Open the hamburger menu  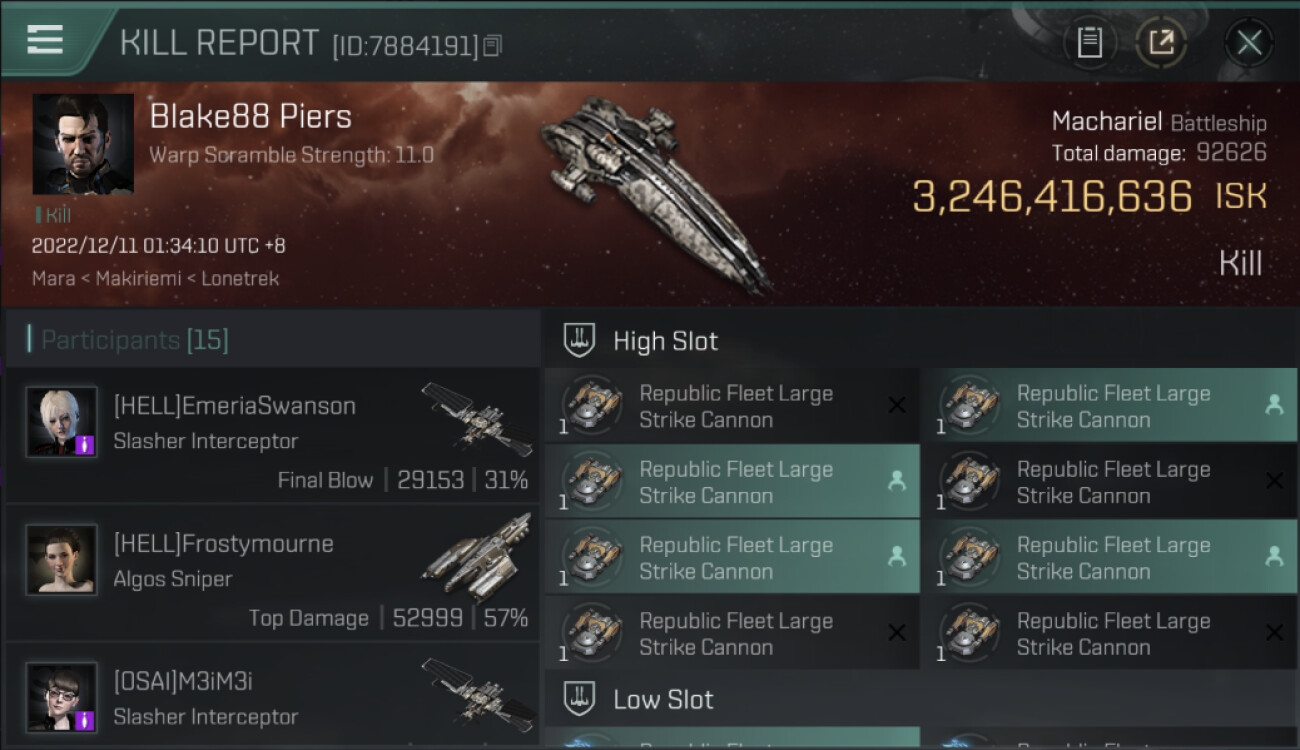45,40
